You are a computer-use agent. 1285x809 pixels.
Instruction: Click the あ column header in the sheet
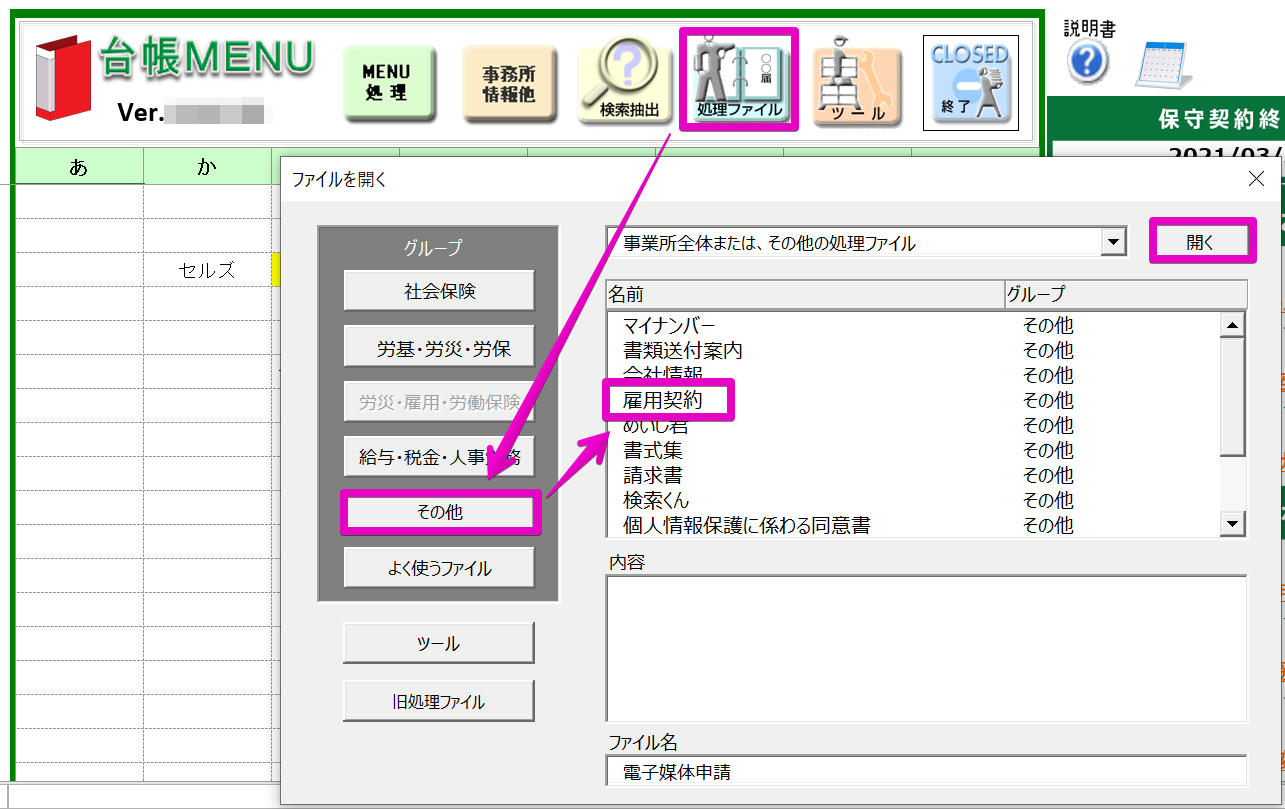[x=79, y=167]
